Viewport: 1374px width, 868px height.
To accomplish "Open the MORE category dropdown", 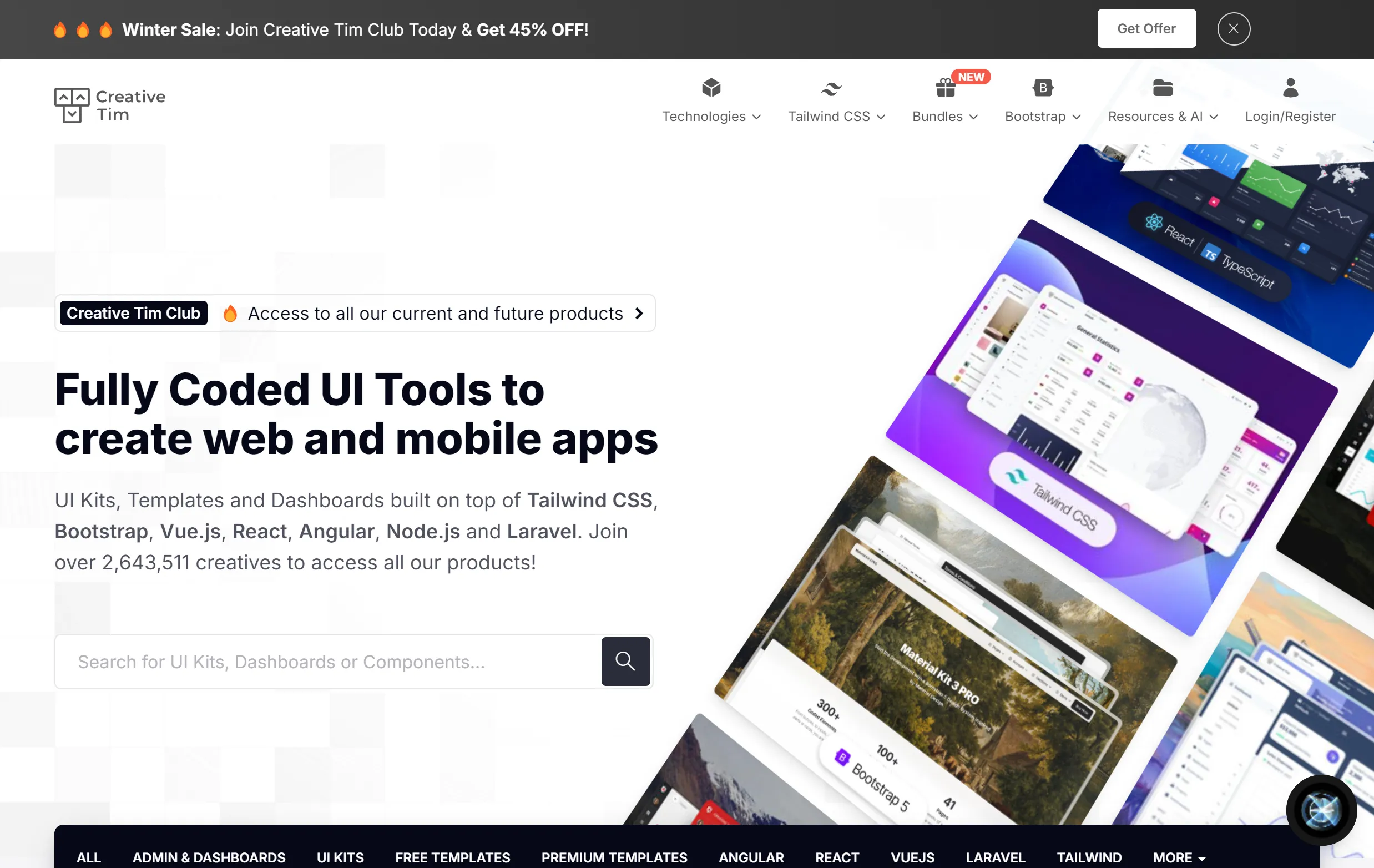I will point(1179,857).
